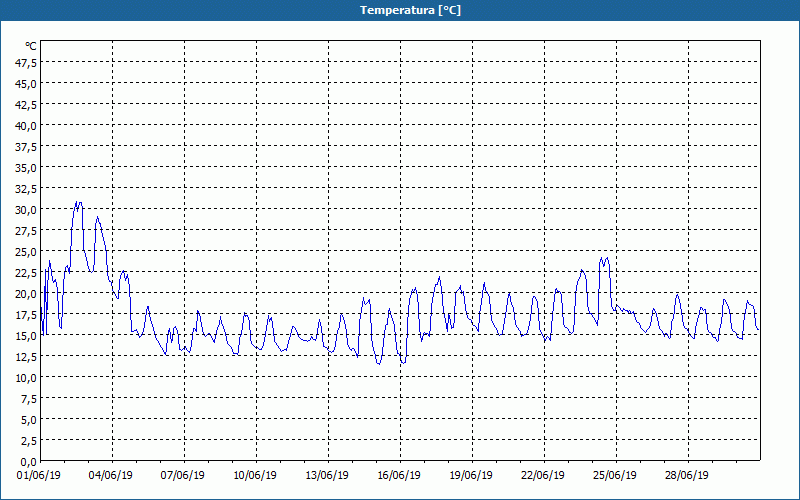The width and height of the screenshot is (800, 500).
Task: Click the 19/06/19 date label
Action: click(x=471, y=476)
